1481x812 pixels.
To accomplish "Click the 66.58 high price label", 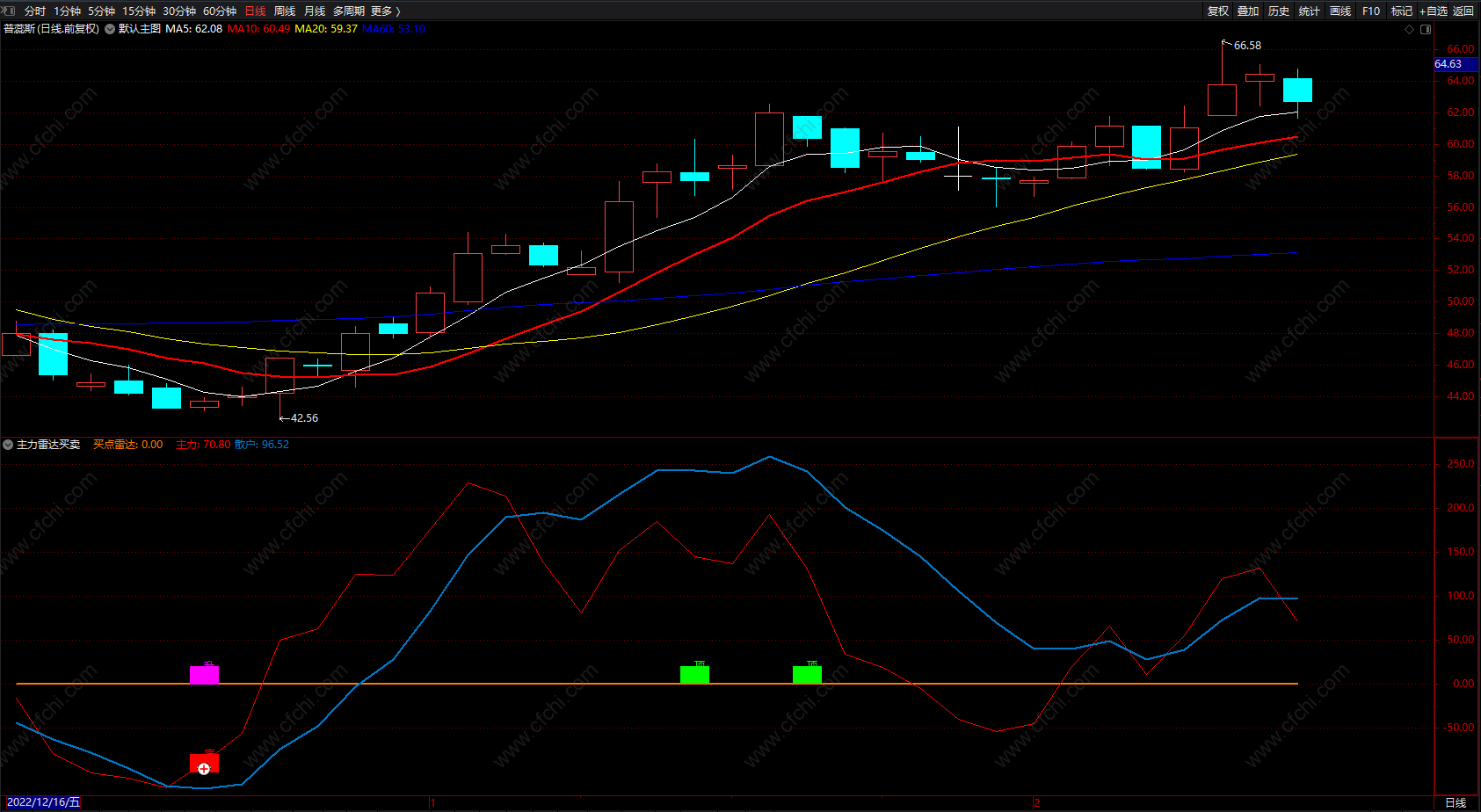I will click(x=1247, y=46).
